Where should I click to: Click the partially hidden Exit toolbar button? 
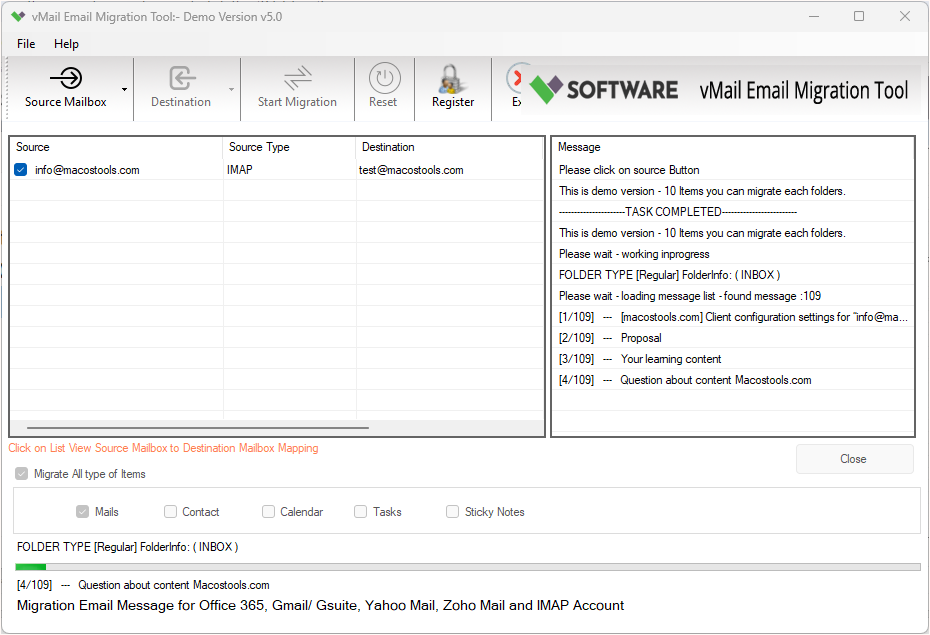(x=515, y=89)
